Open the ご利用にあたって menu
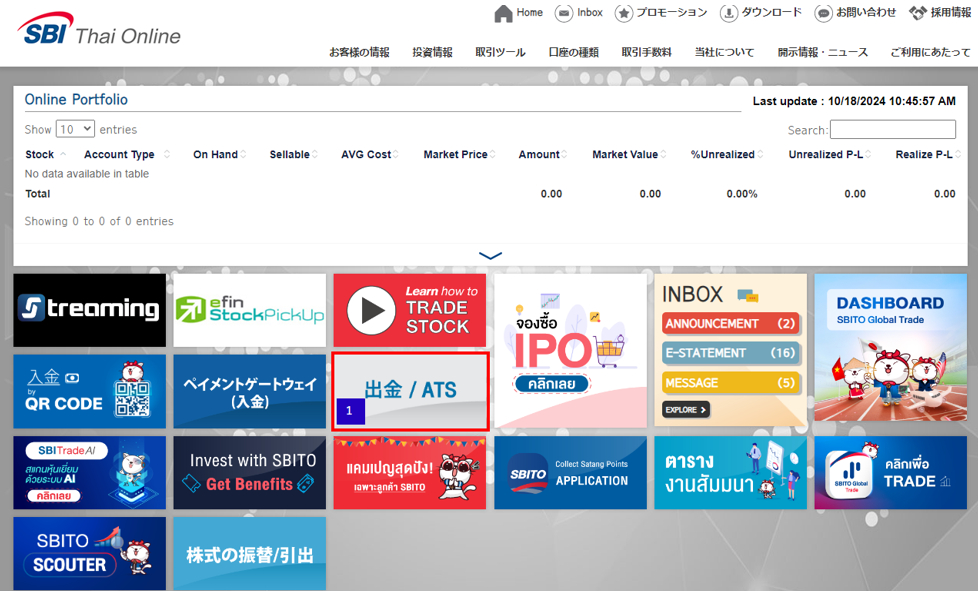The height and width of the screenshot is (591, 978). 930,52
